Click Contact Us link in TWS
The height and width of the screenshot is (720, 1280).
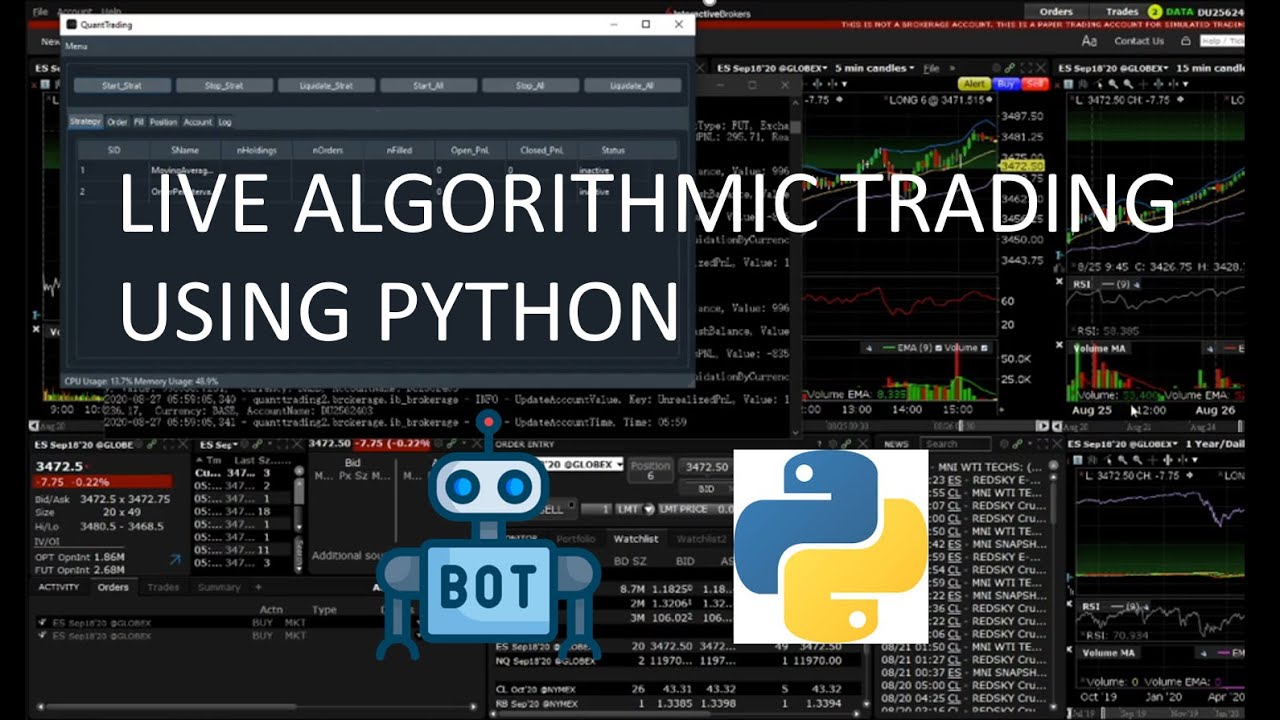pyautogui.click(x=1139, y=41)
